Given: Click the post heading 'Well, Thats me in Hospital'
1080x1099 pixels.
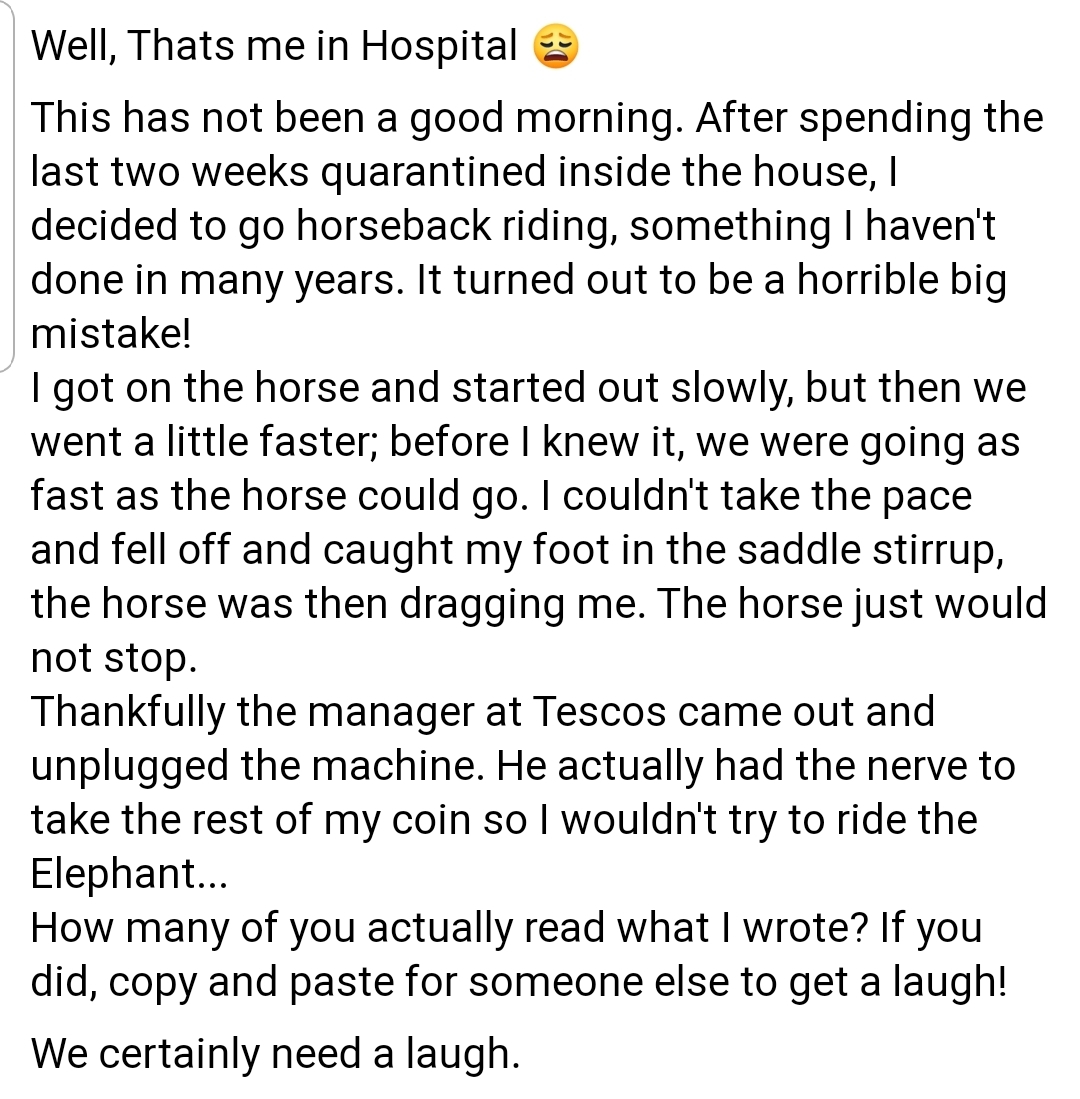Looking at the screenshot, I should [274, 46].
